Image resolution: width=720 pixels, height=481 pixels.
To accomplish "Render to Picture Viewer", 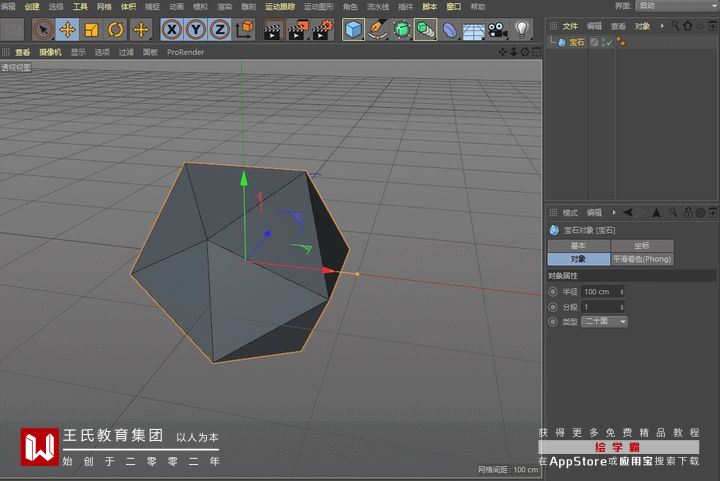I will (298, 30).
